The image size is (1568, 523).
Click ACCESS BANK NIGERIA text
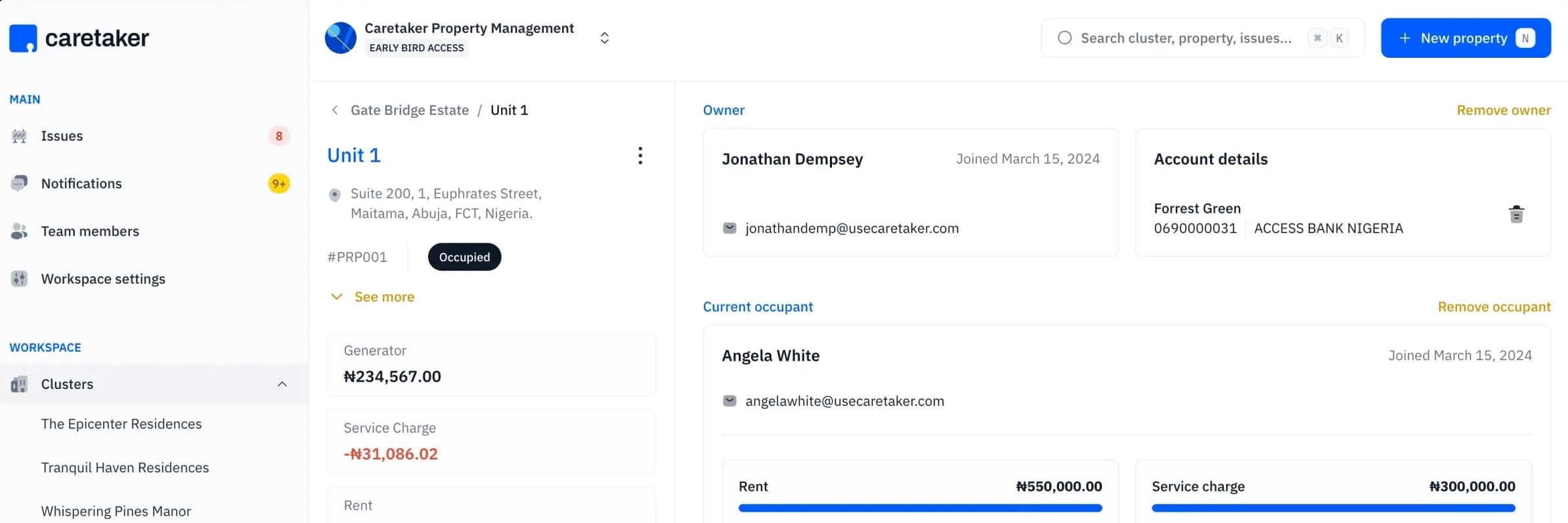[x=1328, y=228]
